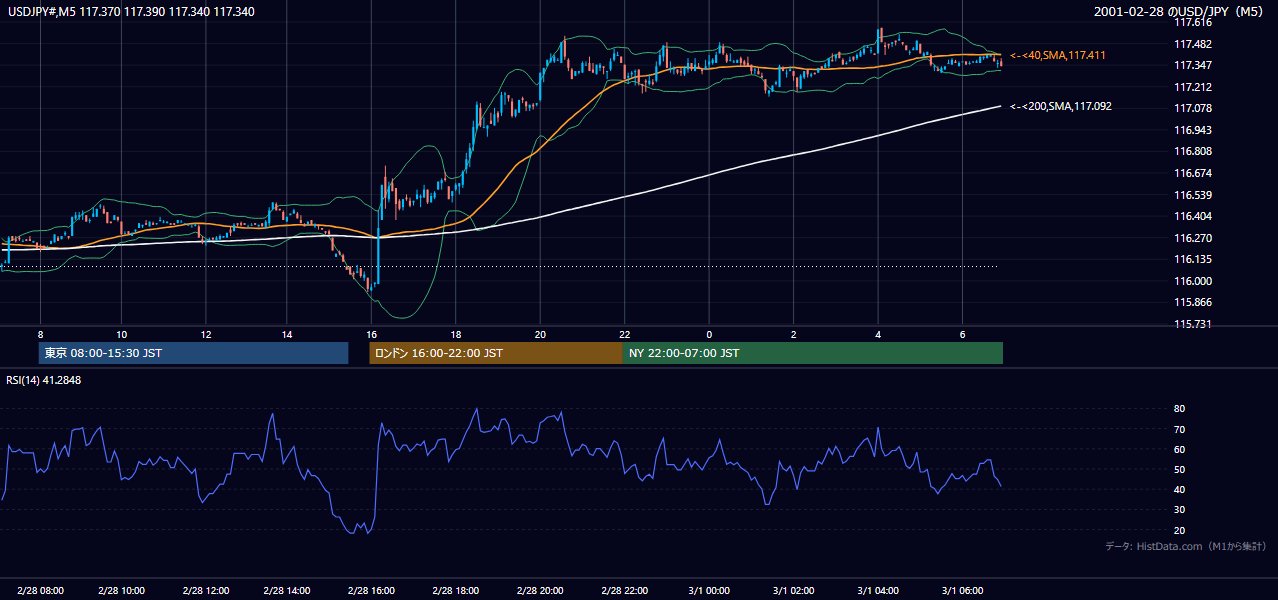
Task: Click the 2/28 14:00 date label
Action: pos(287,590)
